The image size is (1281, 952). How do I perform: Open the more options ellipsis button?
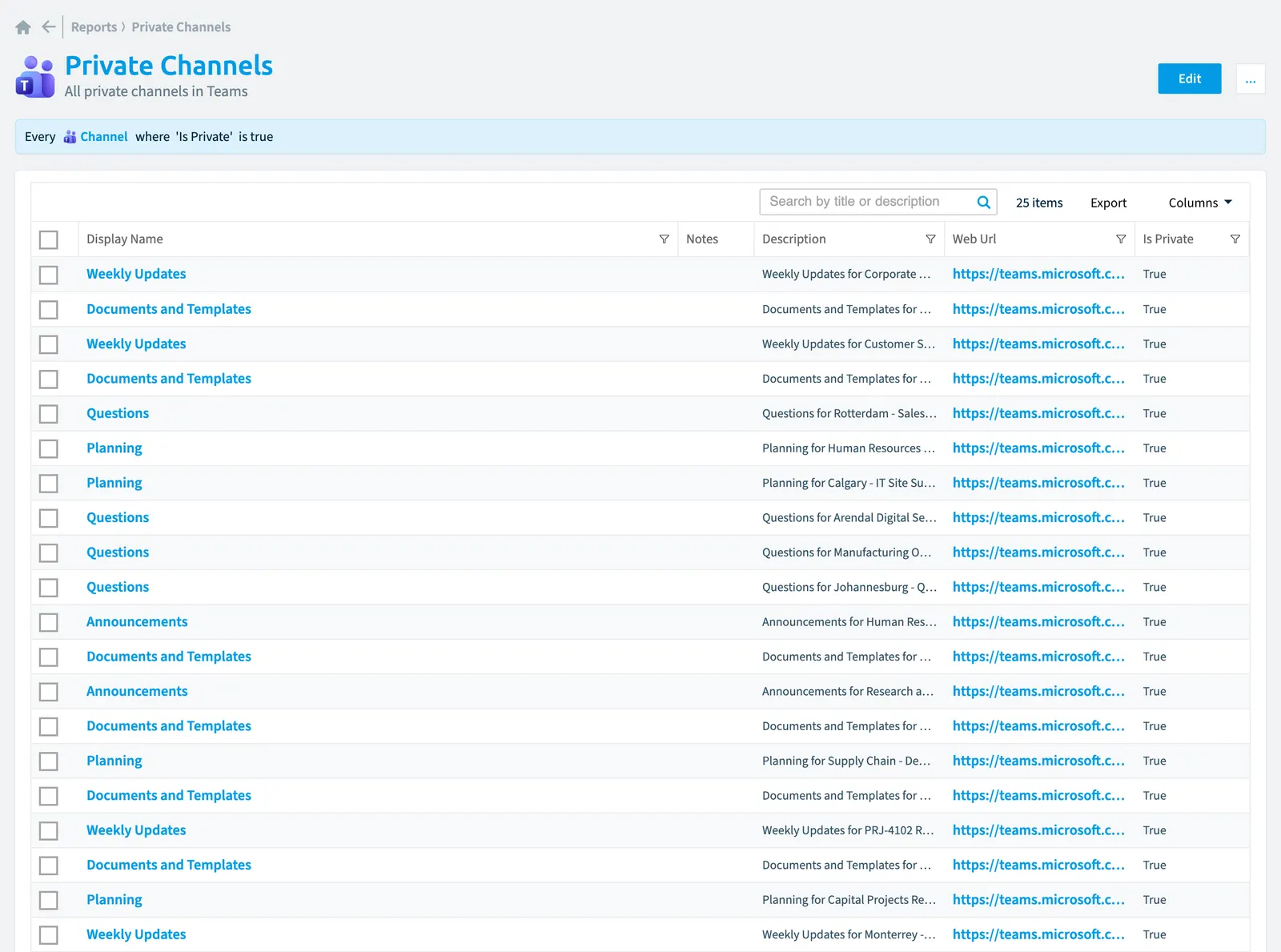[x=1250, y=78]
